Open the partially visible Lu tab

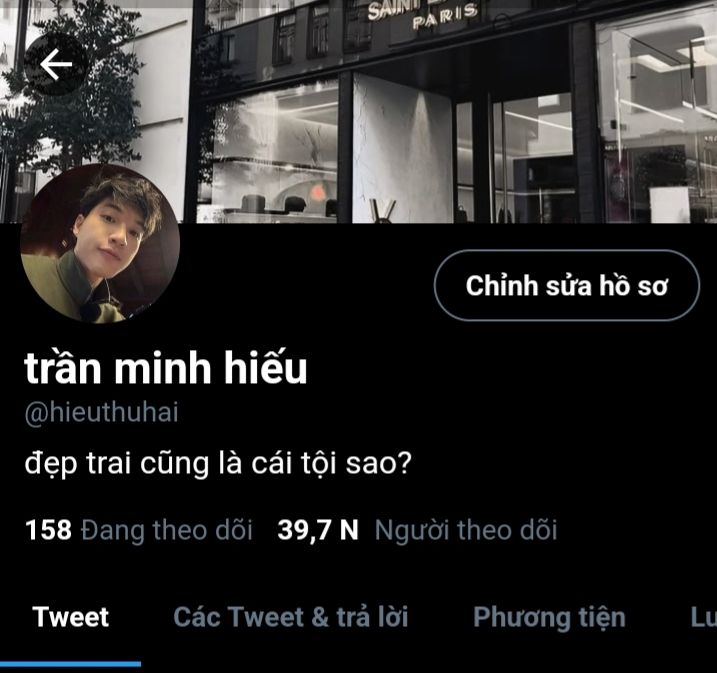(x=703, y=617)
